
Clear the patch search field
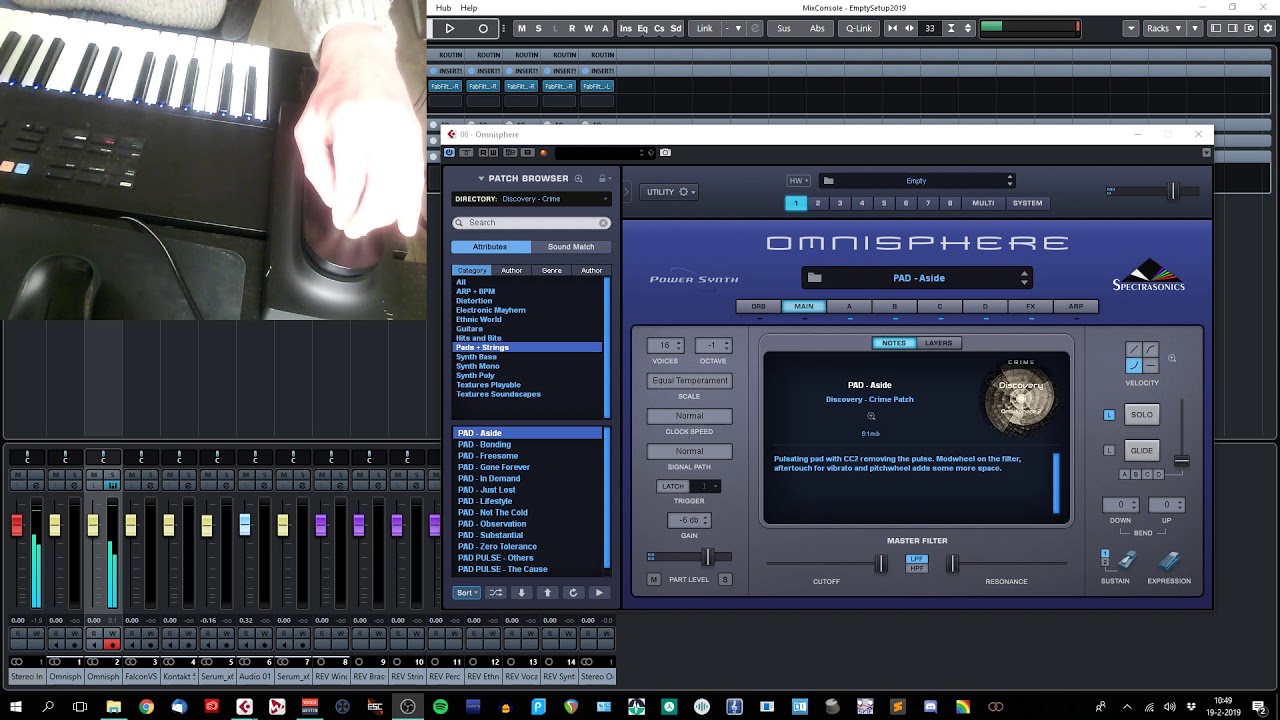coord(603,223)
